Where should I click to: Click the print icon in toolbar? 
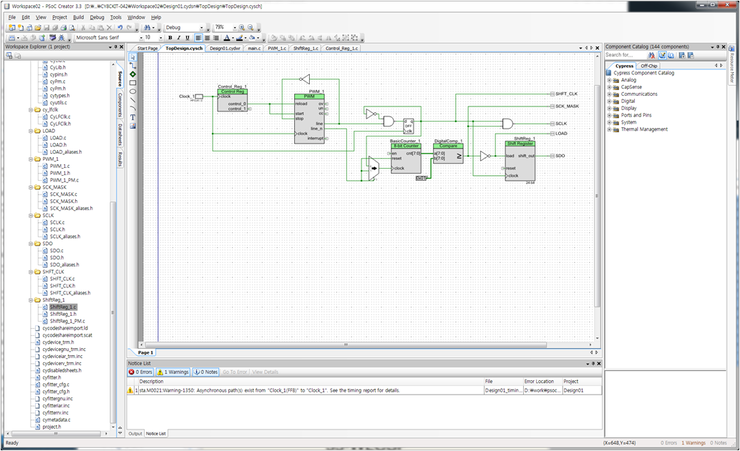coord(64,28)
